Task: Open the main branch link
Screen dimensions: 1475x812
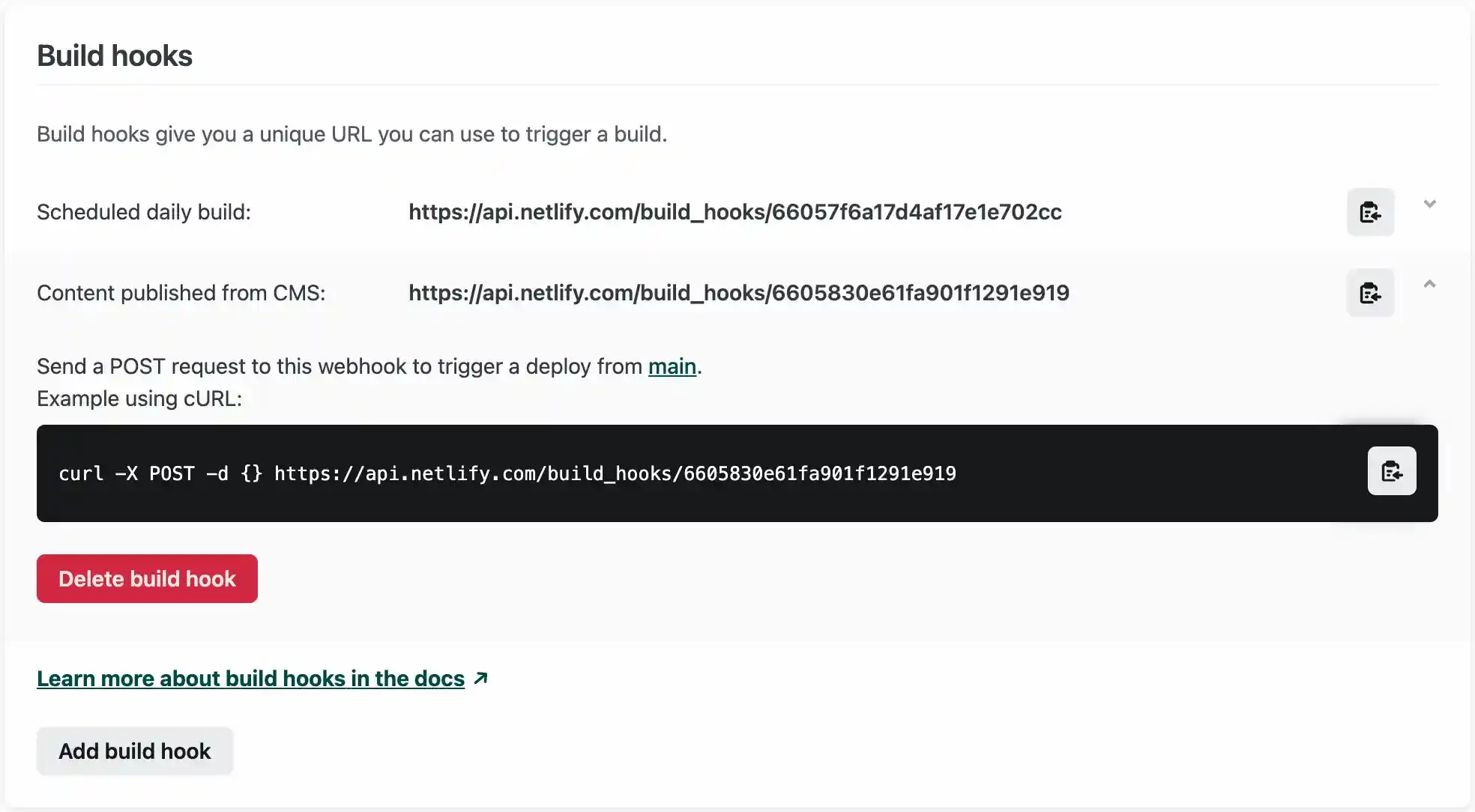Action: [672, 366]
